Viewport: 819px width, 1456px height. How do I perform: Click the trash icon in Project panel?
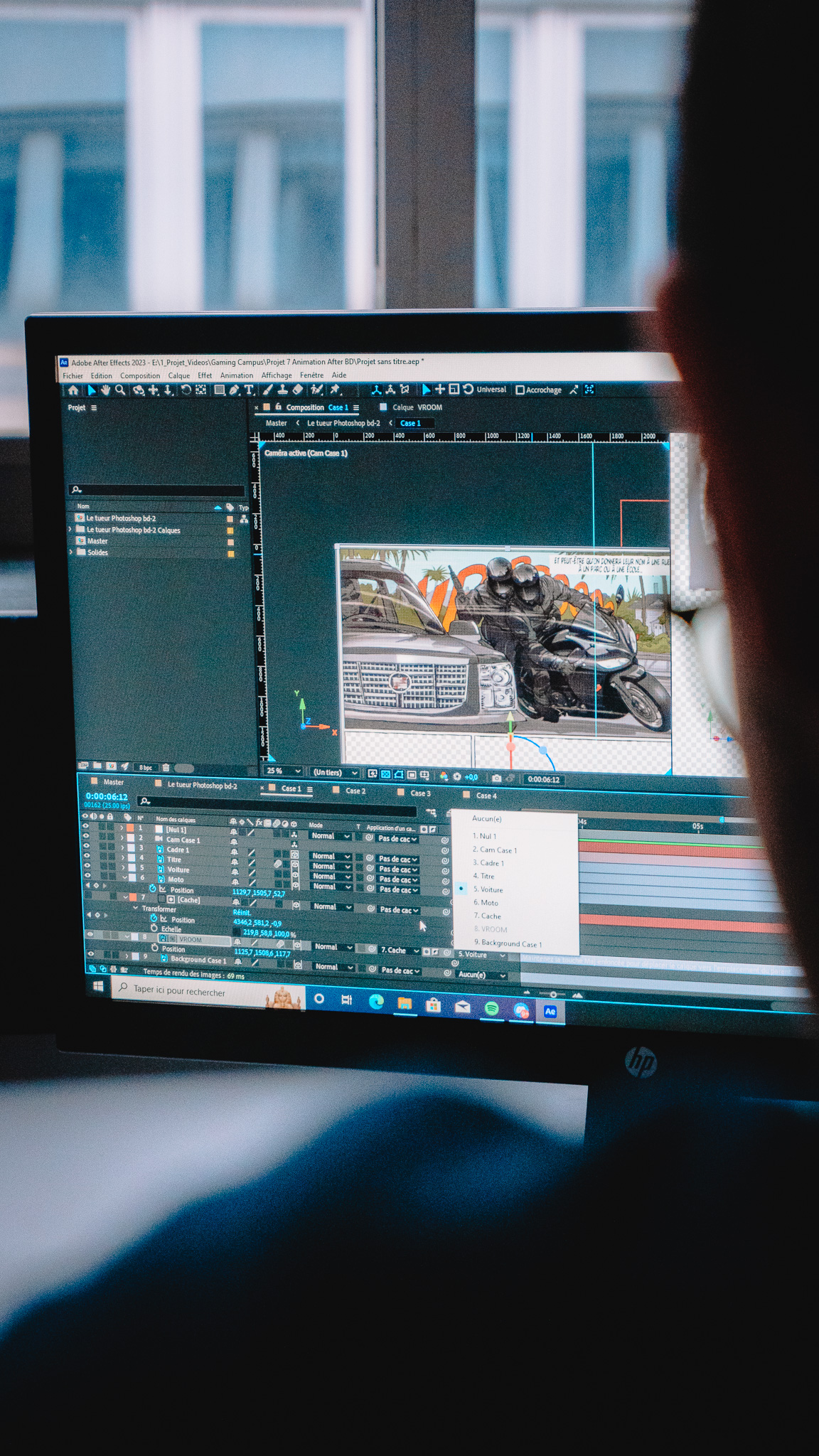pyautogui.click(x=166, y=768)
